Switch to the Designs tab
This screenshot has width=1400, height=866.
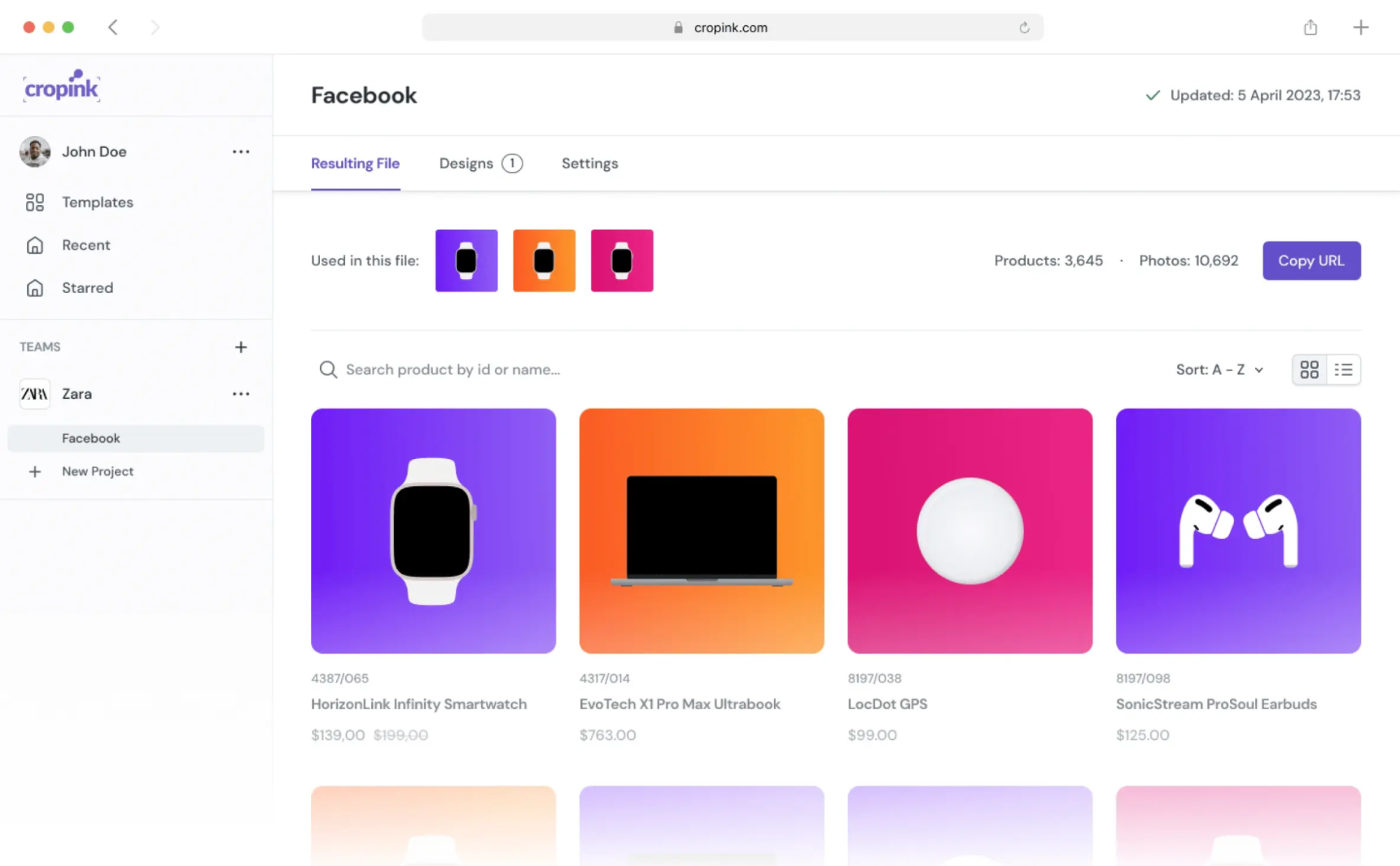[480, 163]
